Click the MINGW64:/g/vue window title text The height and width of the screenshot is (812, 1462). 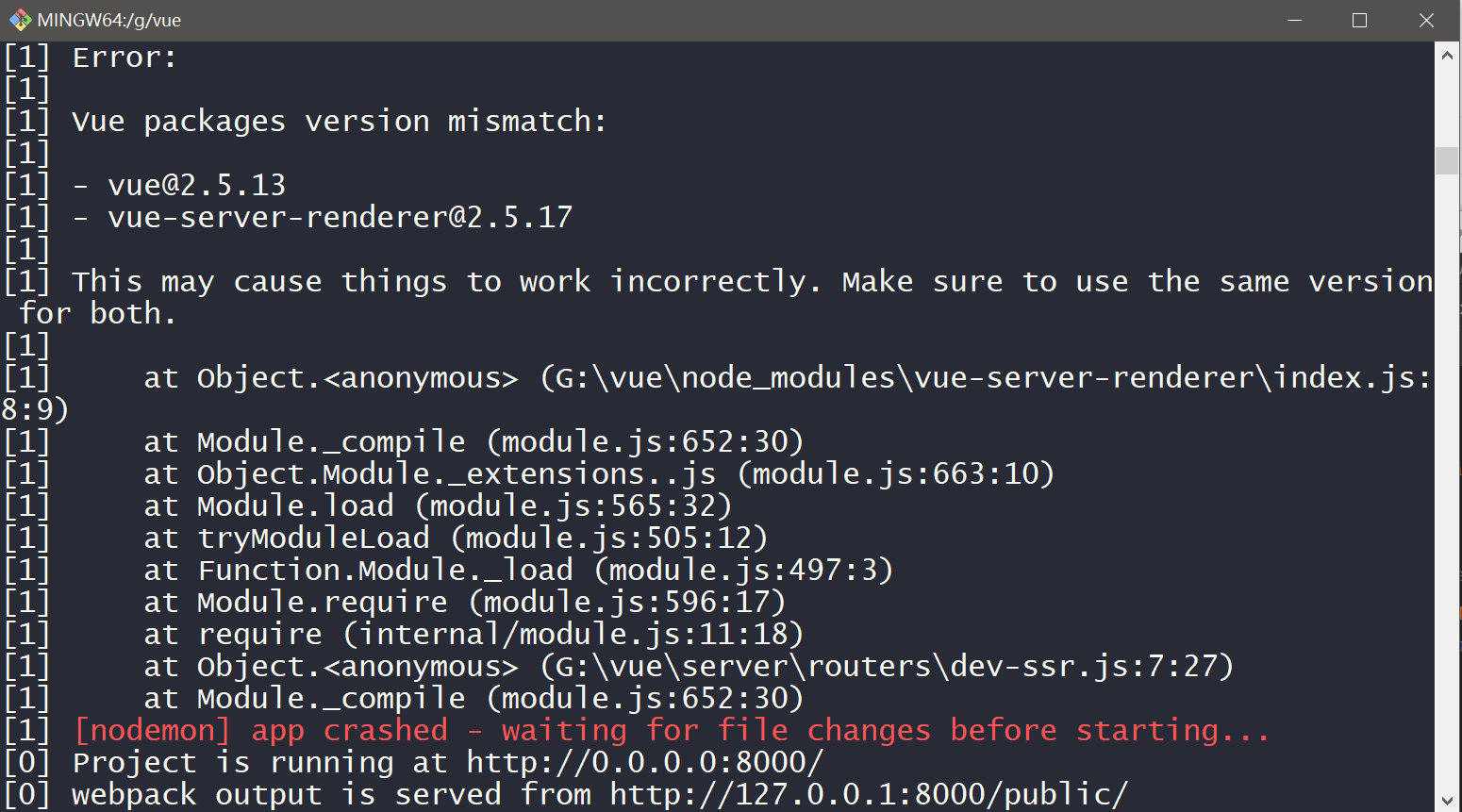[x=109, y=20]
